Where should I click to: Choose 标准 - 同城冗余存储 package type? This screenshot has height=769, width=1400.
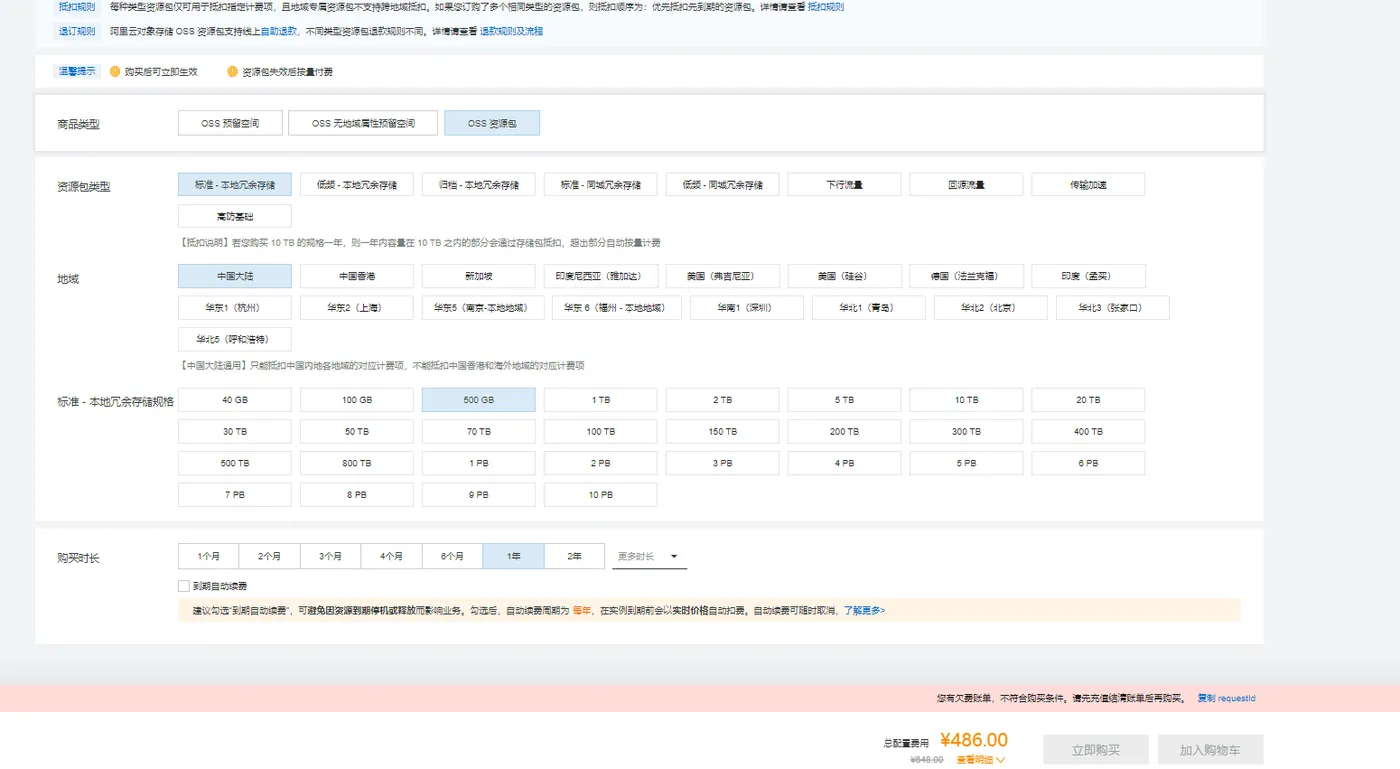[601, 185]
